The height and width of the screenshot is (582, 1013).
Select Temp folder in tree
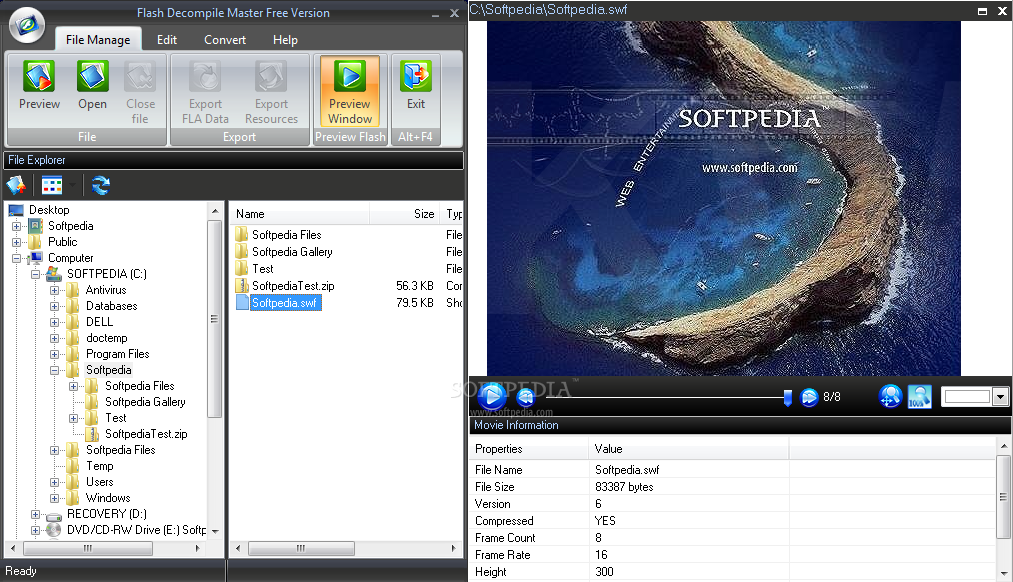click(x=99, y=466)
